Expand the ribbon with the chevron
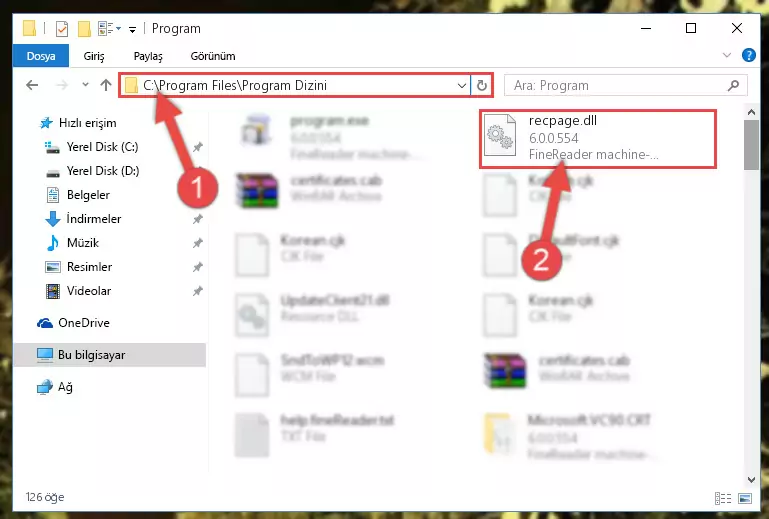Viewport: 769px width, 519px height. (x=727, y=55)
